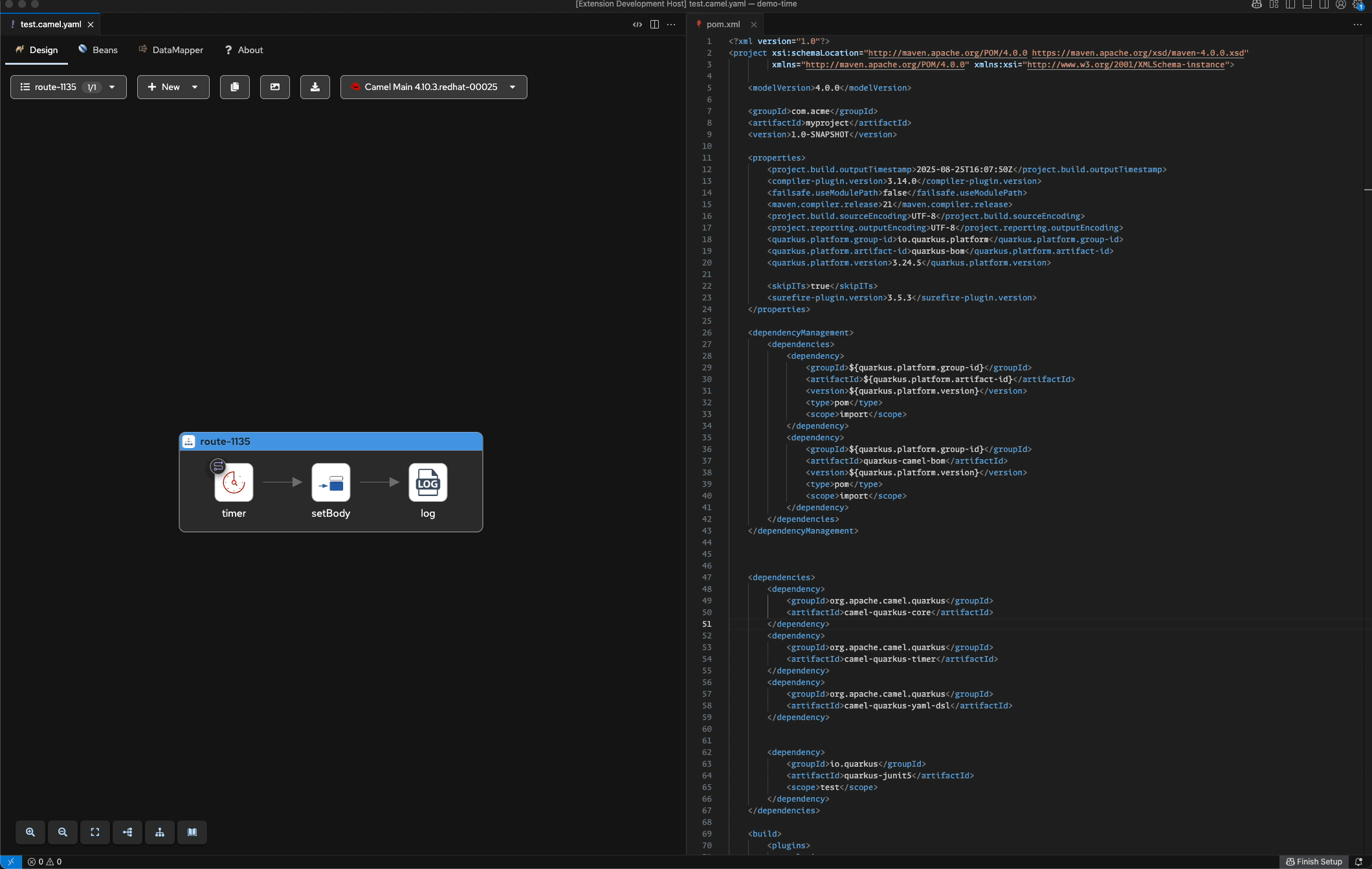Open the remote window indicator
Image resolution: width=1372 pixels, height=869 pixels.
11,862
